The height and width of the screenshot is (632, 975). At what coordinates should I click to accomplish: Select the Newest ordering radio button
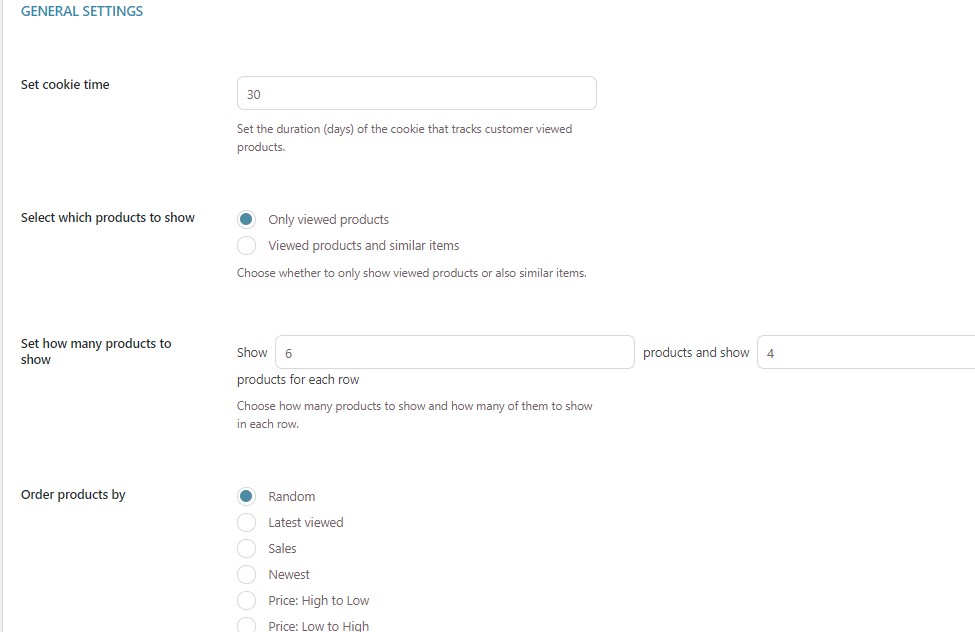pyautogui.click(x=246, y=574)
